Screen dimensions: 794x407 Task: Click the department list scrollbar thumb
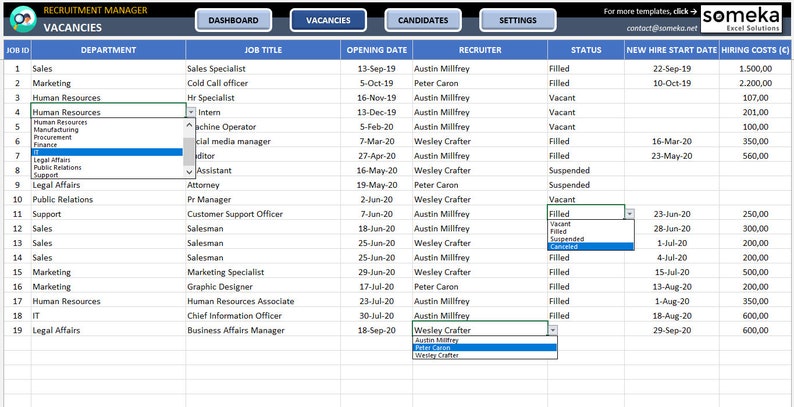click(189, 151)
